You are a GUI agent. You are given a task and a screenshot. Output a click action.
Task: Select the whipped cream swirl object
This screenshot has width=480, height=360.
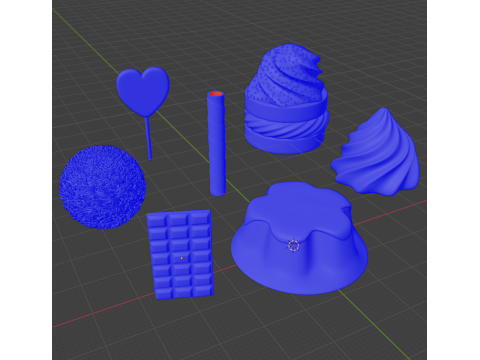(376, 153)
